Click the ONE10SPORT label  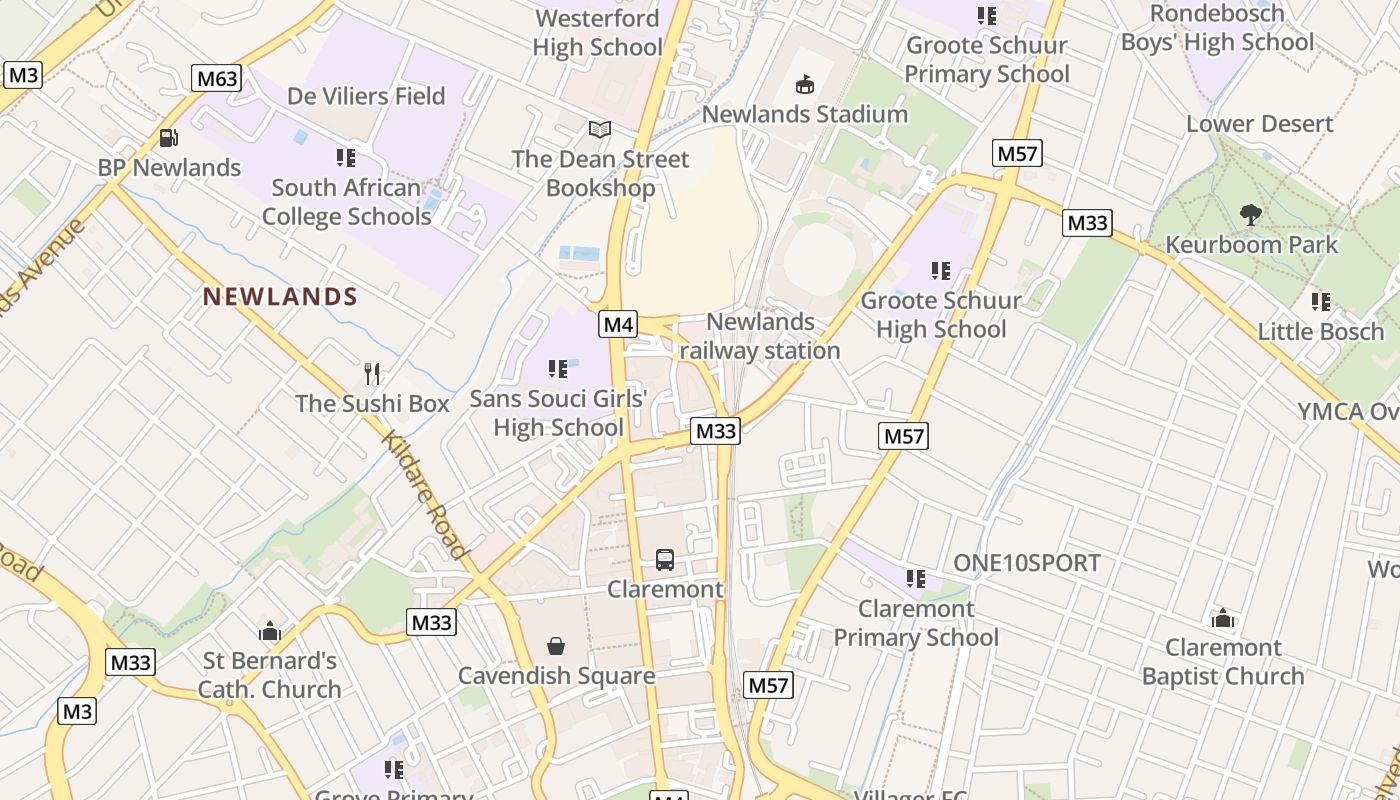click(1027, 563)
